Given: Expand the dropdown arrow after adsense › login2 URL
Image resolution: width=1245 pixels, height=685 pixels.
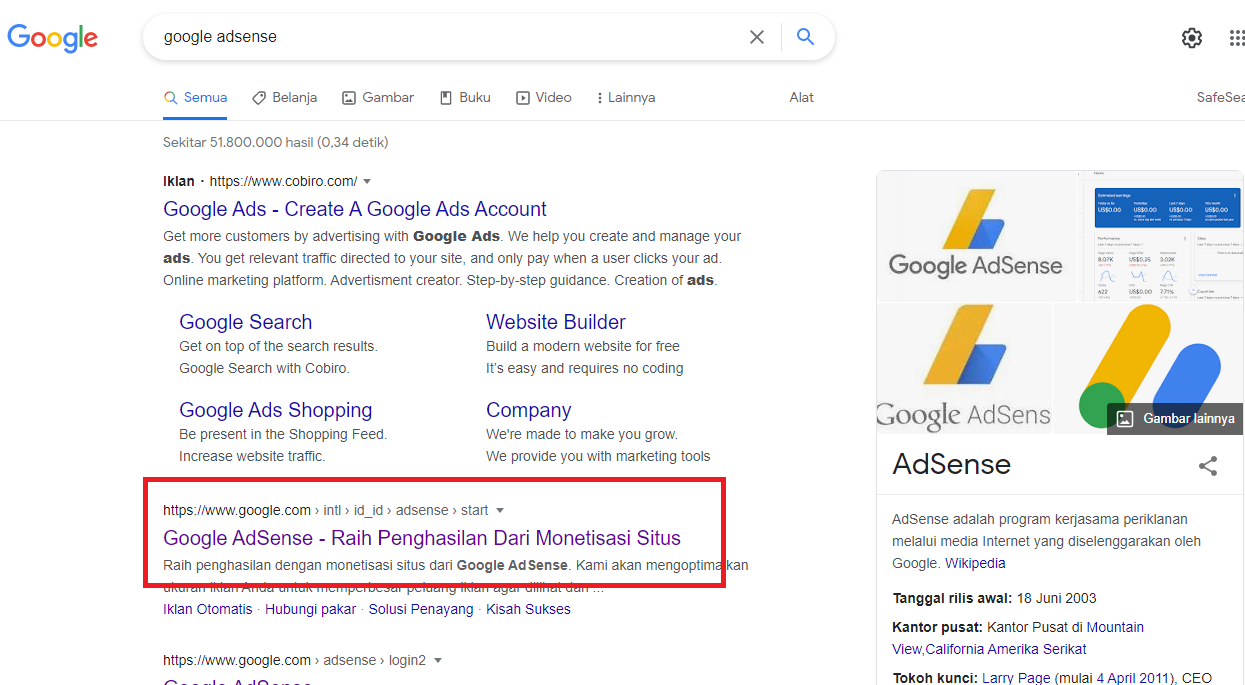Looking at the screenshot, I should click(438, 661).
